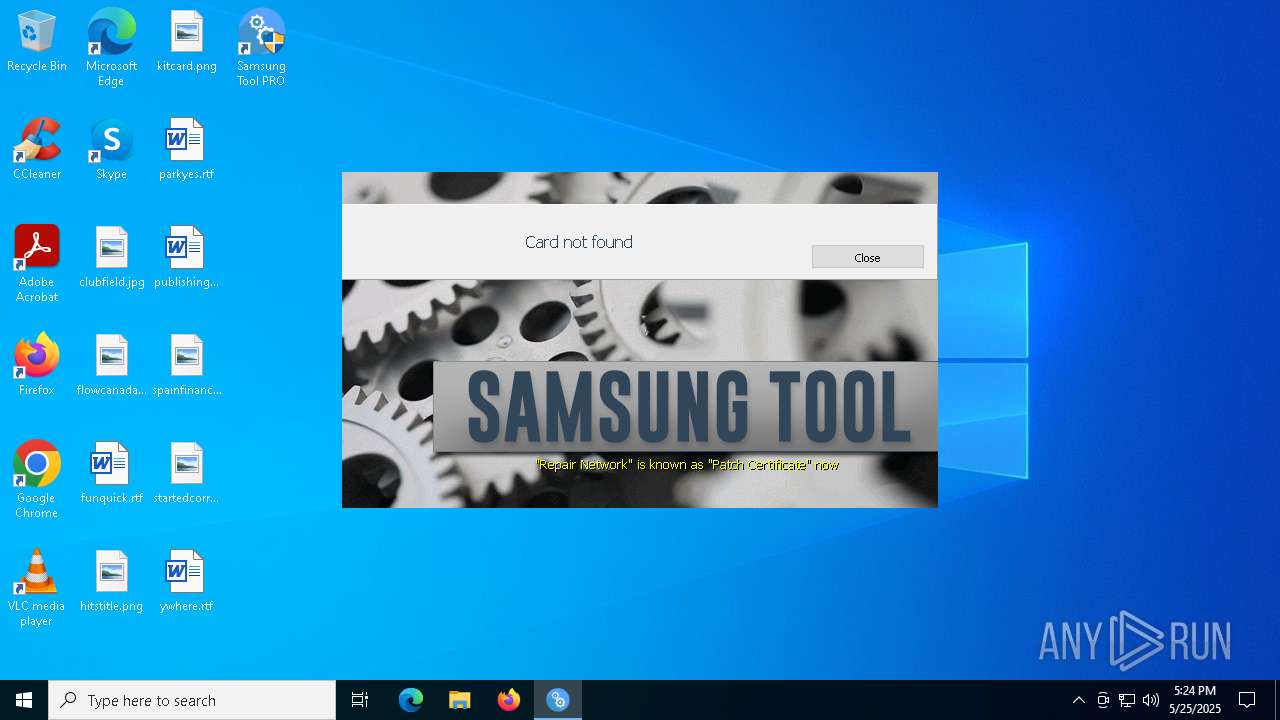Select startedcorr... file on desktop
The image size is (1280, 720).
187,474
